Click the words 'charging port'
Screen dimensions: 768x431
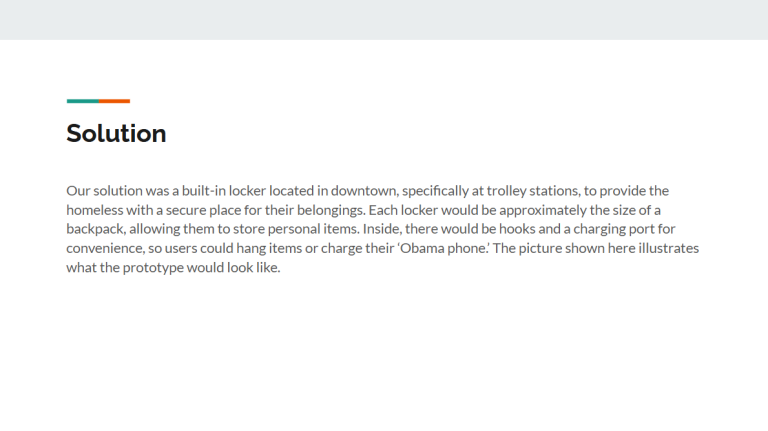pyautogui.click(x=614, y=229)
